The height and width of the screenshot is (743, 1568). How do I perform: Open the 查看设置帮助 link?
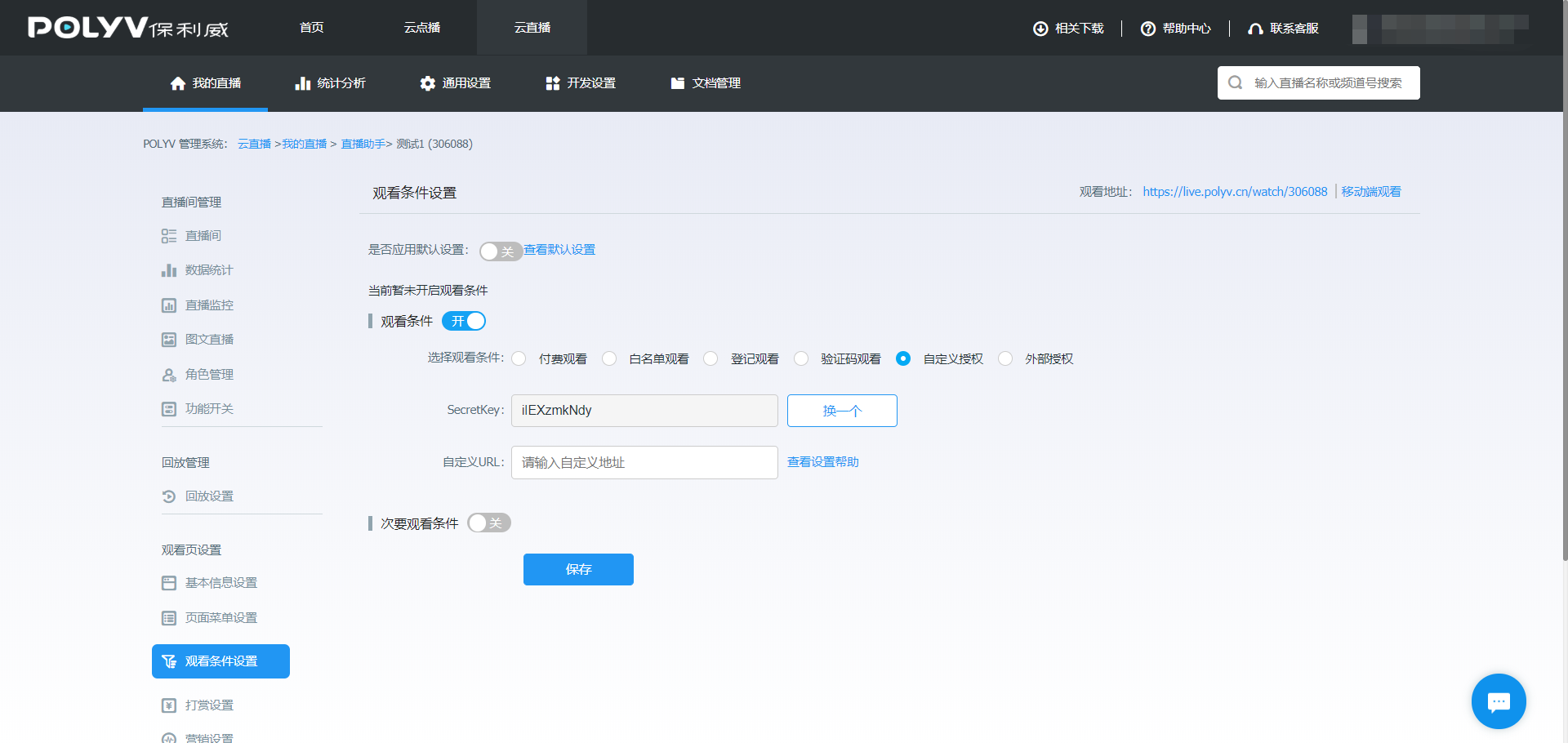[823, 462]
